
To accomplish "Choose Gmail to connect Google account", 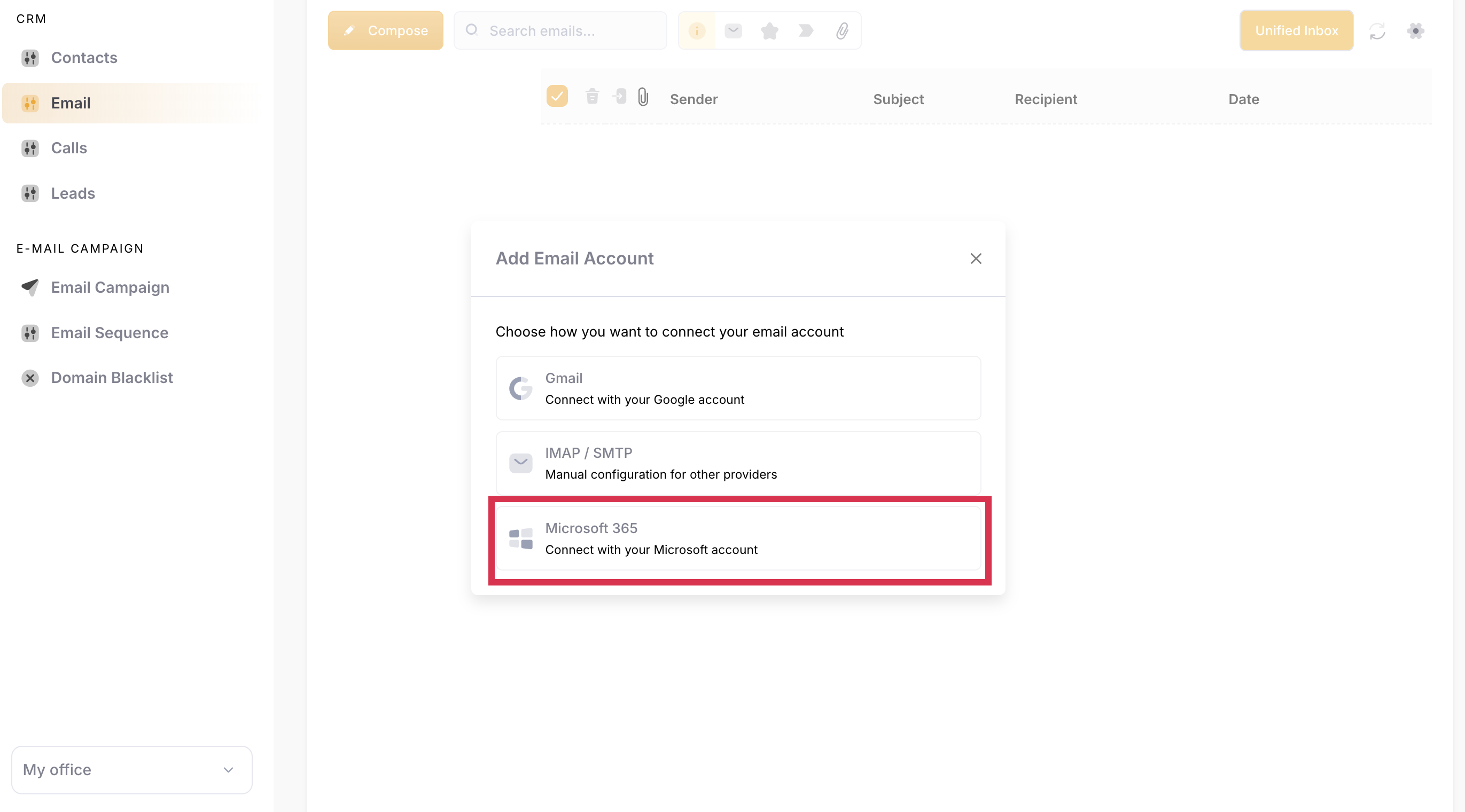I will [x=738, y=388].
